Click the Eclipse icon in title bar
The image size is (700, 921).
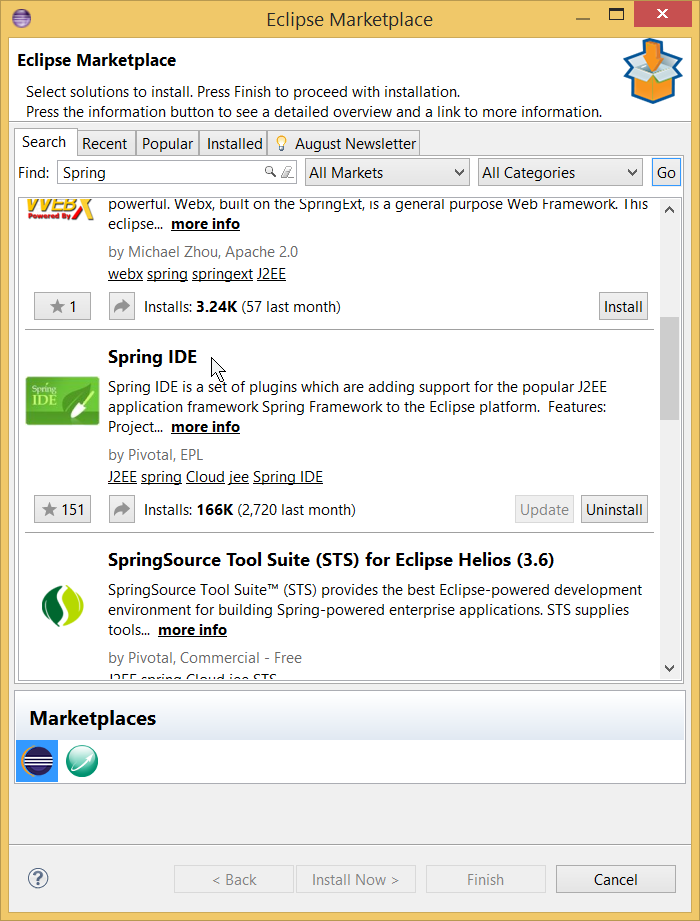coord(22,18)
